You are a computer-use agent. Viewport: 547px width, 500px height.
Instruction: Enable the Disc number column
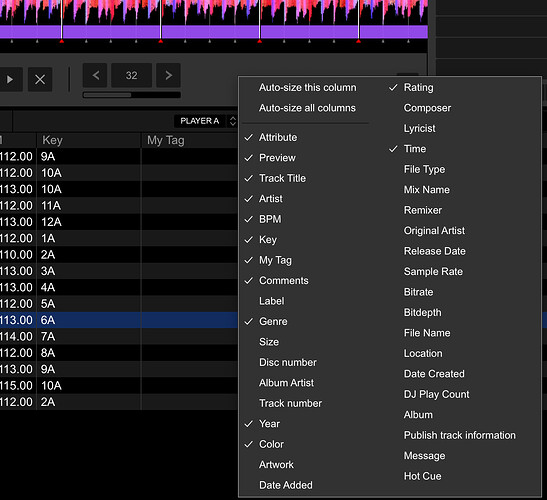pos(288,363)
